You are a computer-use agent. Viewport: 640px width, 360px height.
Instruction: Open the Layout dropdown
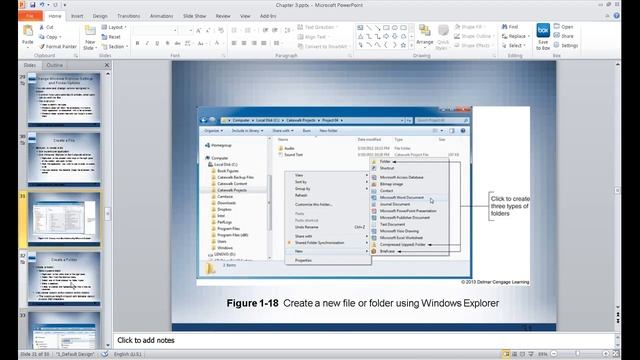pos(114,27)
